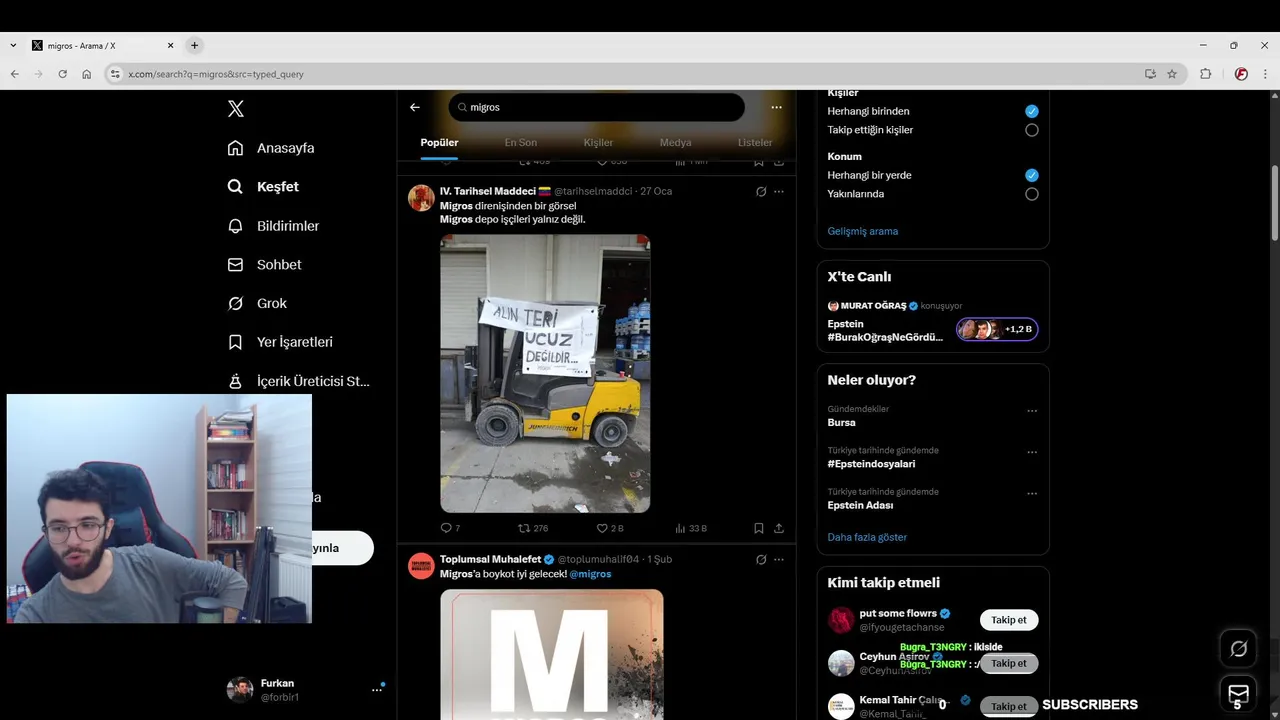
Task: Open more menu on Toplumsal Muhalefet post
Action: 779,560
